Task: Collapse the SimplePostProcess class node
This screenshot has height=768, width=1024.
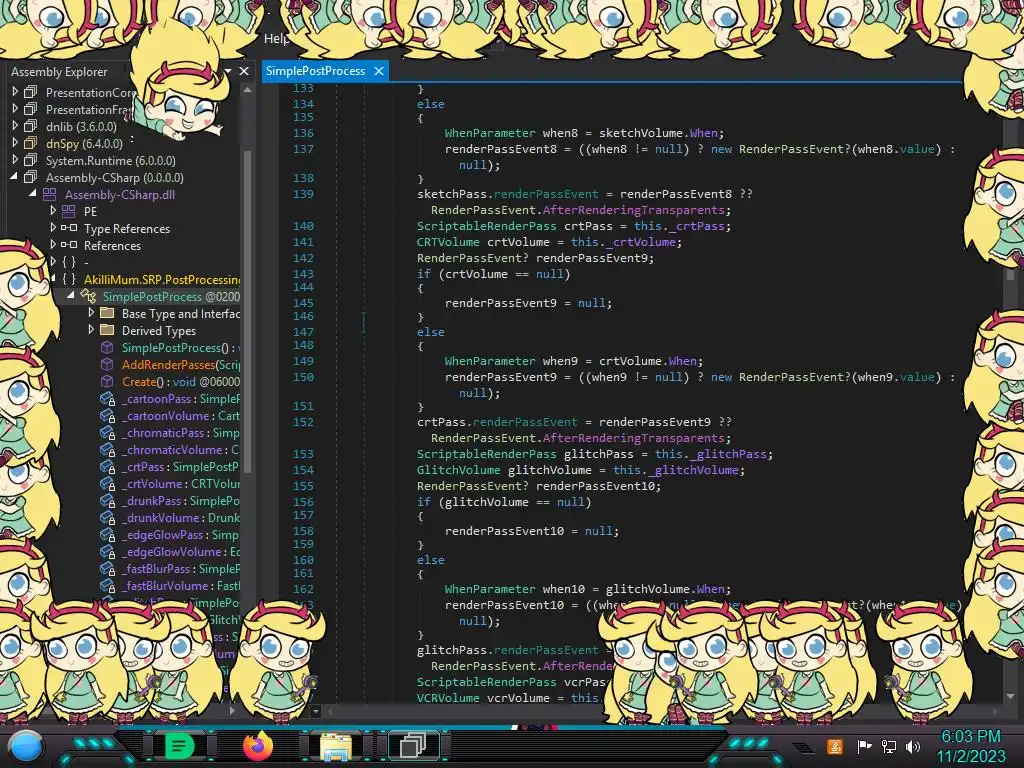Action: pyautogui.click(x=71, y=296)
